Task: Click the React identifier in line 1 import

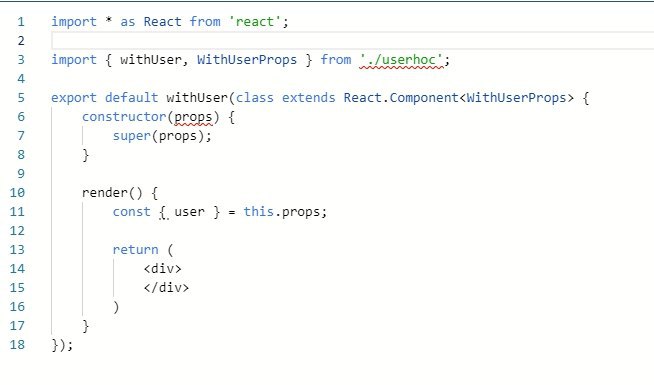Action: click(x=162, y=22)
